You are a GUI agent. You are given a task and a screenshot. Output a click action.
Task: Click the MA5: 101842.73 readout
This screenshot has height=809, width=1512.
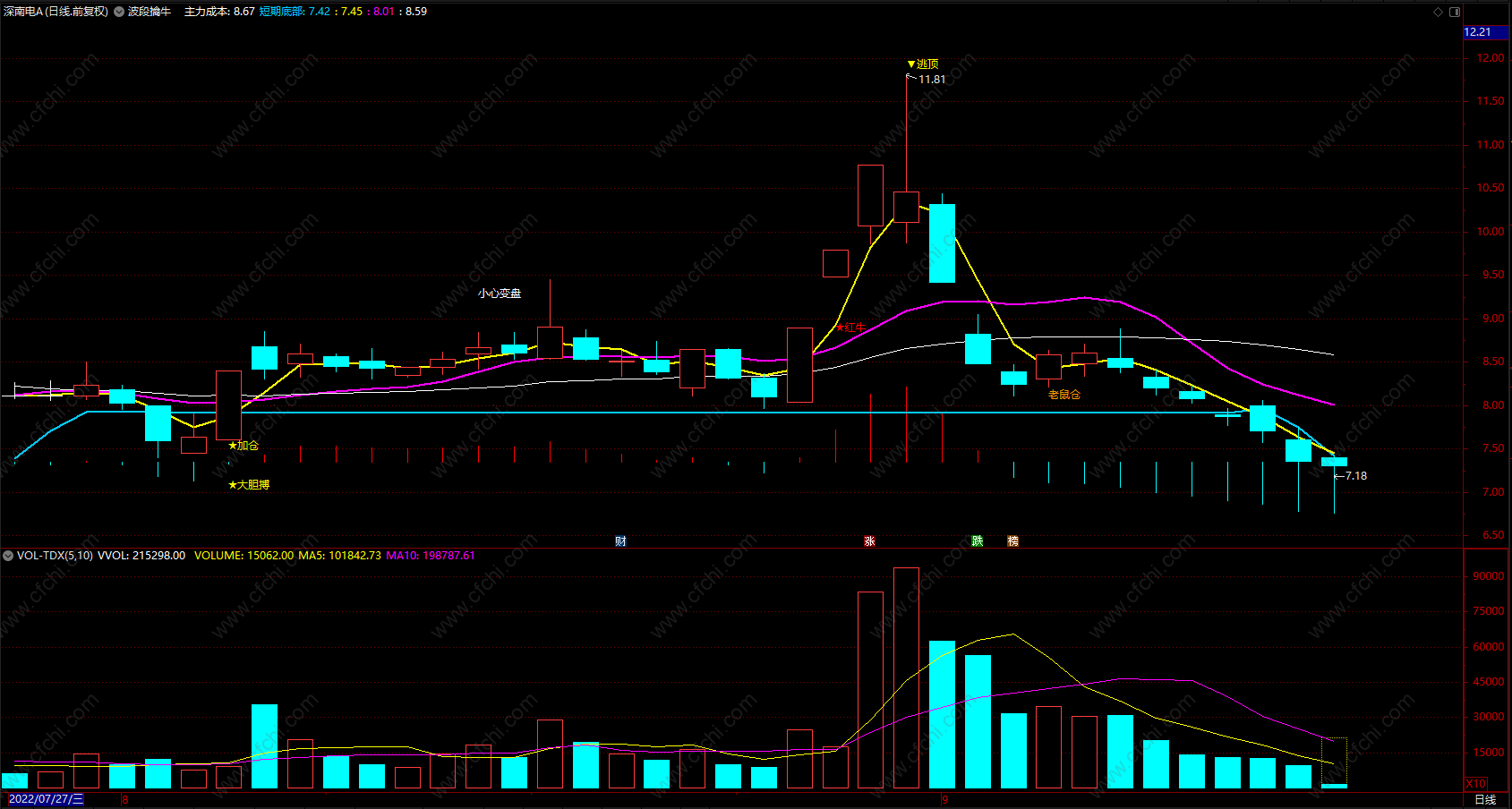(339, 556)
